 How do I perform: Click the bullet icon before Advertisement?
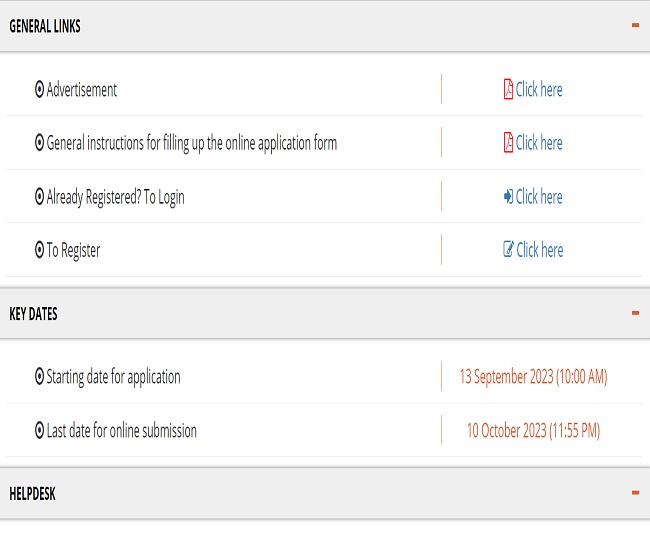pyautogui.click(x=40, y=90)
